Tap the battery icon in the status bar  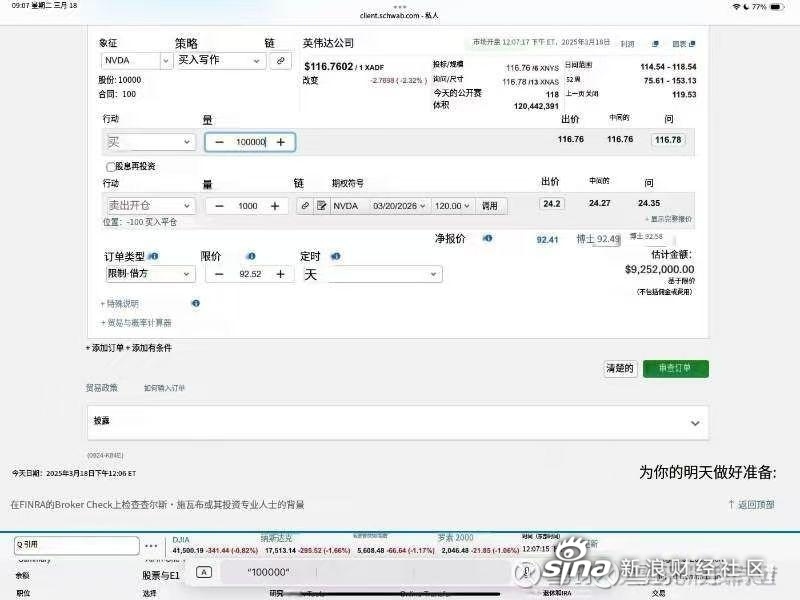coord(777,7)
